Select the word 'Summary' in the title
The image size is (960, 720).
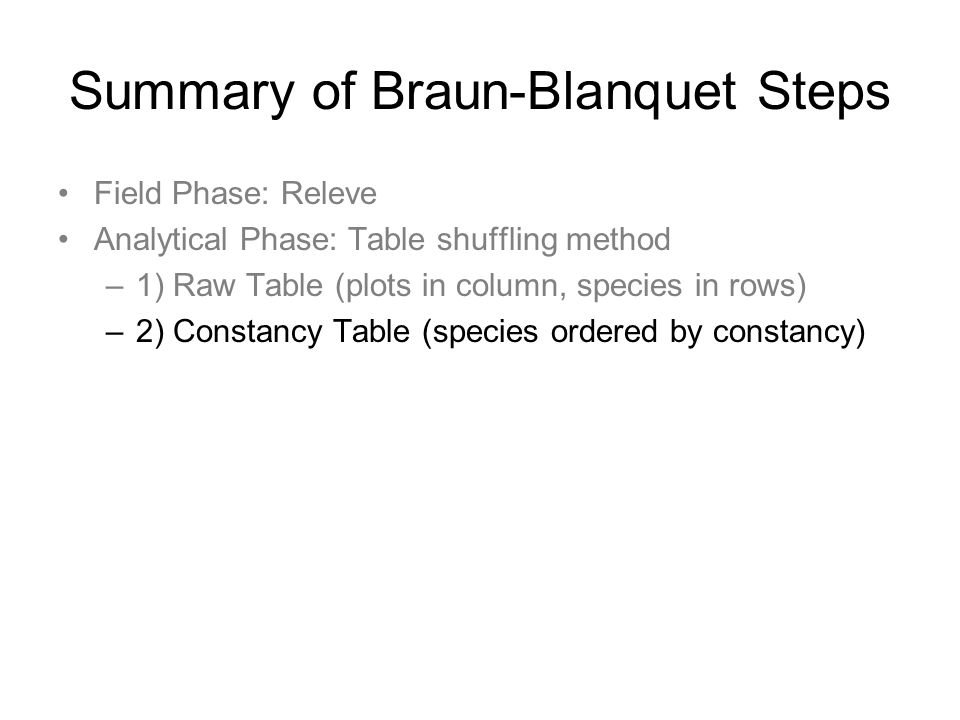[x=182, y=93]
